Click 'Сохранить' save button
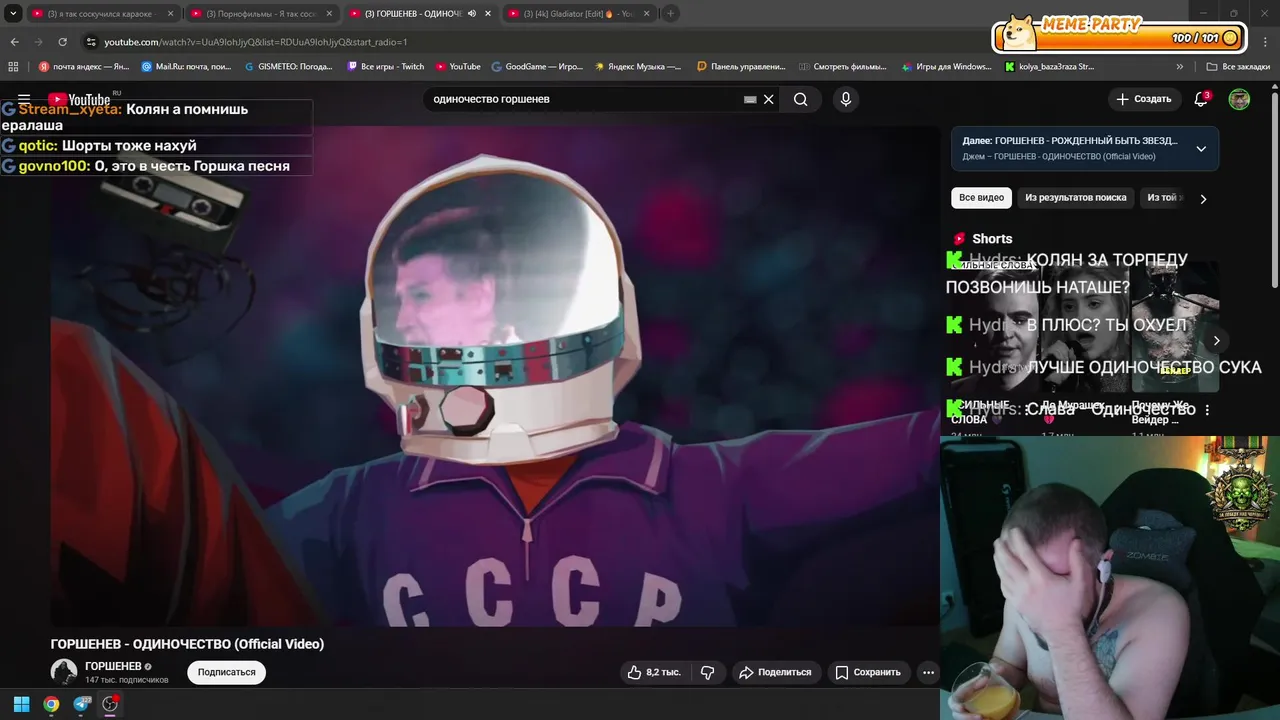The image size is (1280, 720). [868, 672]
